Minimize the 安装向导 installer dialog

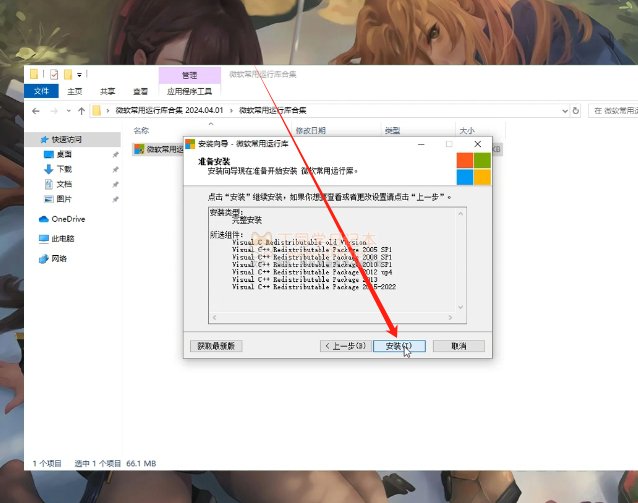click(421, 144)
